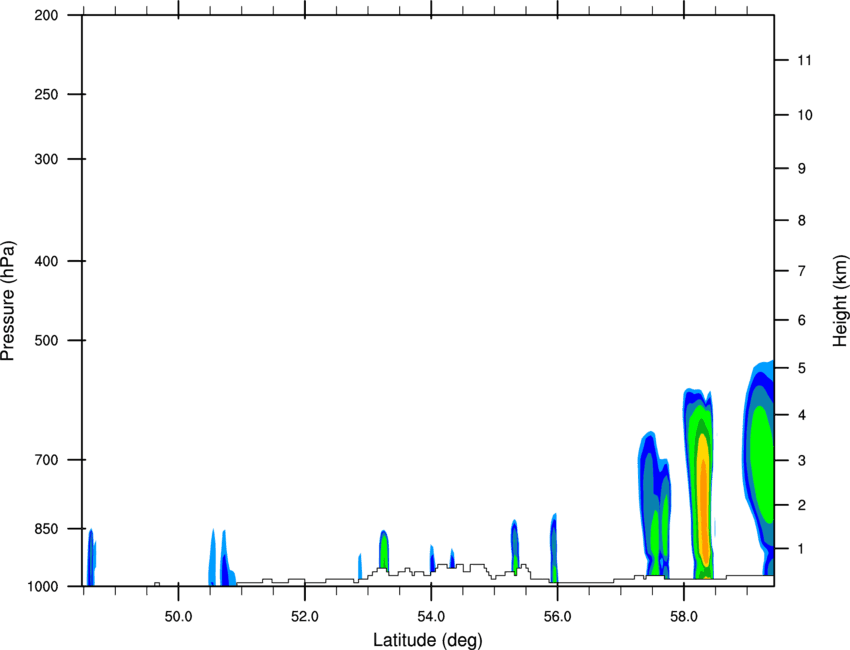This screenshot has width=850, height=650.
Task: Click the 10 km height label
Action: (x=804, y=115)
